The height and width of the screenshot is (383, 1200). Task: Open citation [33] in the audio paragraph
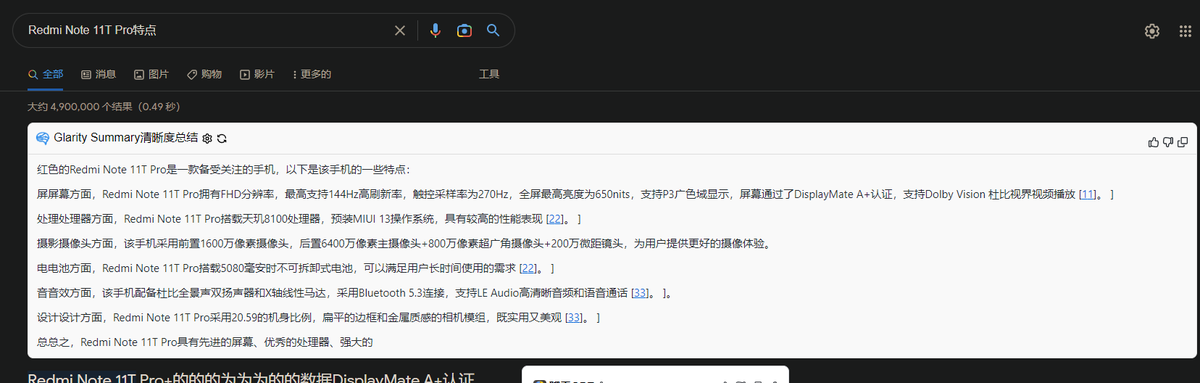tap(641, 293)
